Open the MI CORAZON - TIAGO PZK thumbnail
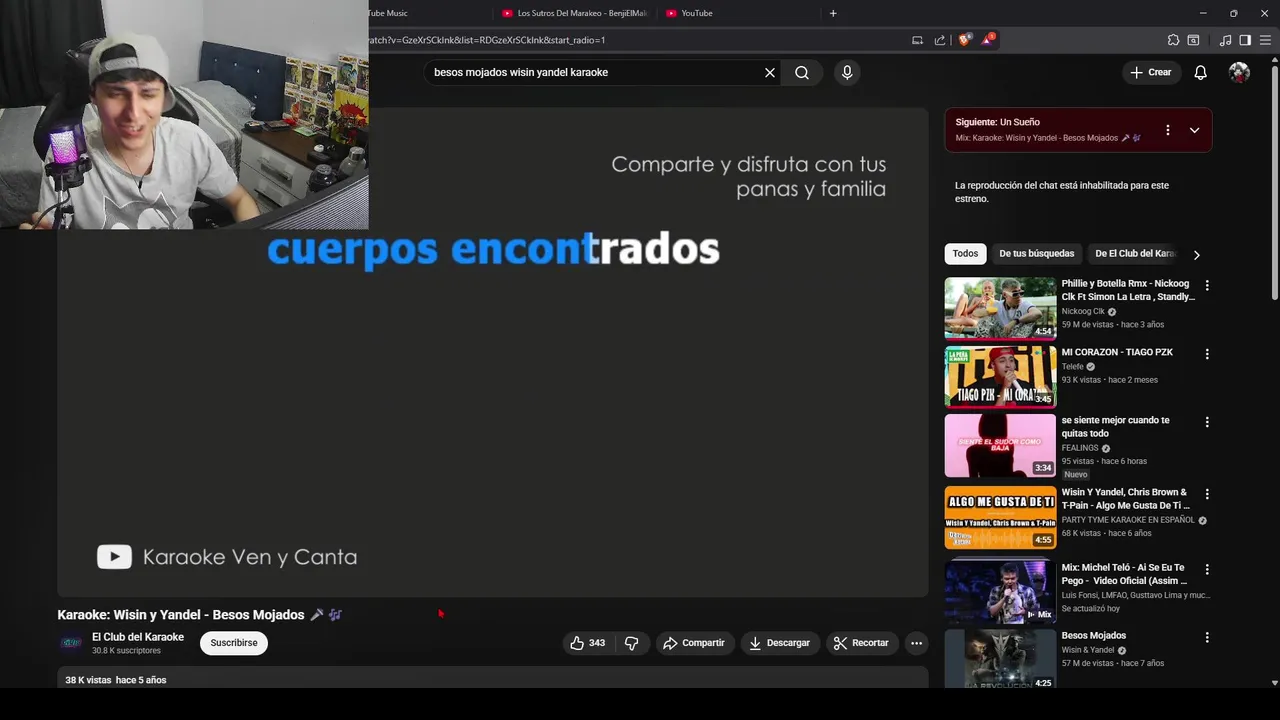The width and height of the screenshot is (1280, 720). coord(1000,377)
